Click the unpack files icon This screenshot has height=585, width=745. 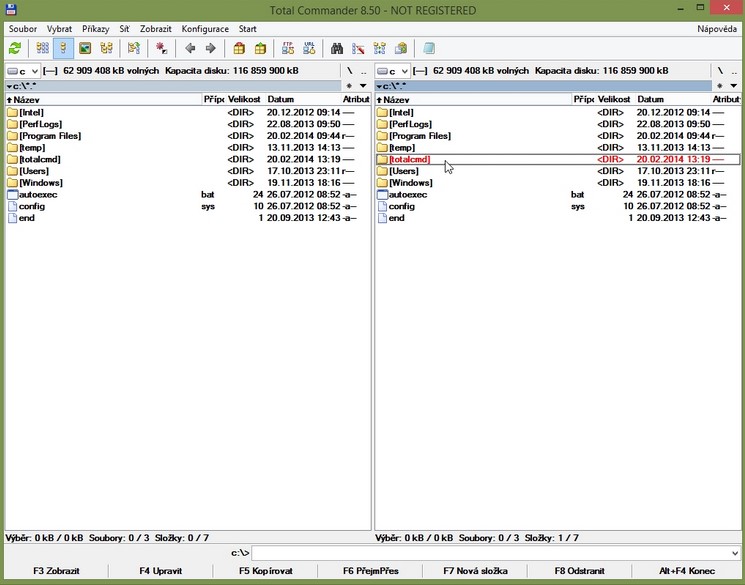coord(260,48)
